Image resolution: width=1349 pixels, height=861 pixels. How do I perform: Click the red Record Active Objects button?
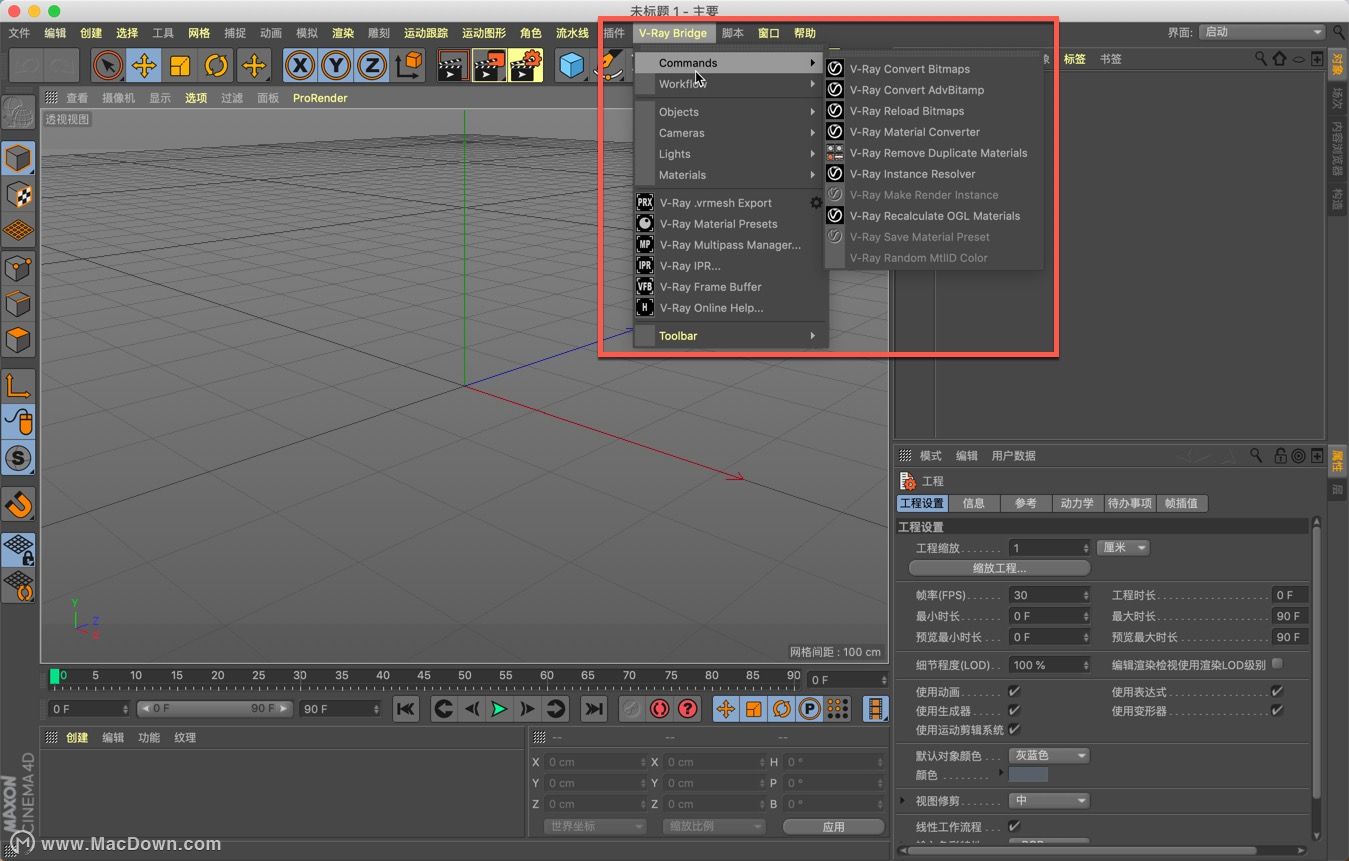659,709
